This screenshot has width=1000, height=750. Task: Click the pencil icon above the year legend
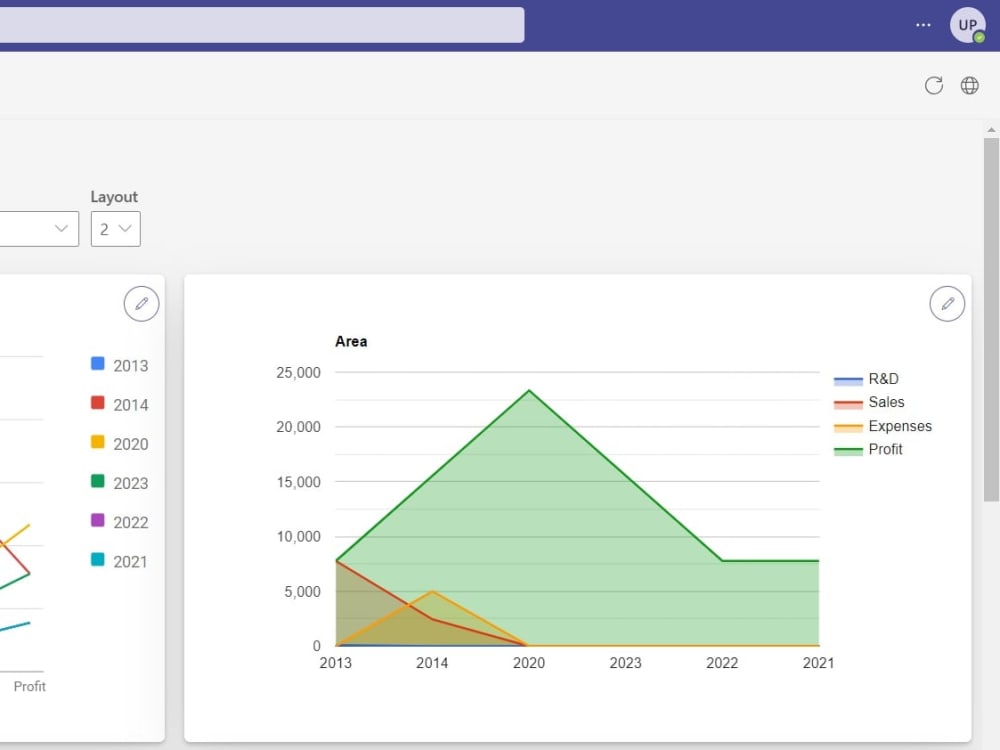(141, 304)
